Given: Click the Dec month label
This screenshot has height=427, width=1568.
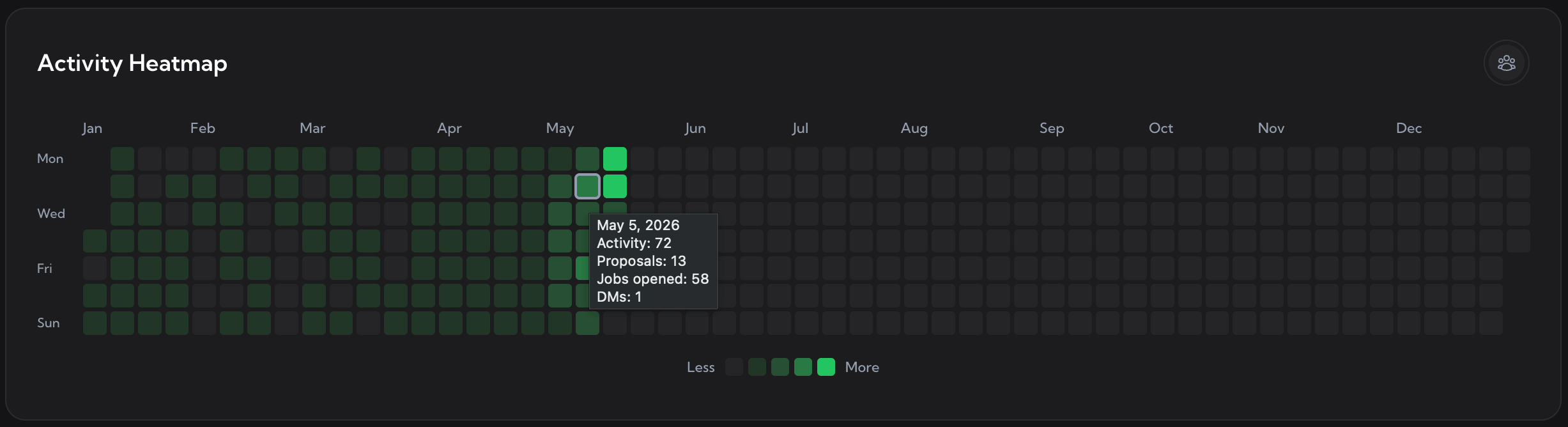Looking at the screenshot, I should click(1409, 128).
